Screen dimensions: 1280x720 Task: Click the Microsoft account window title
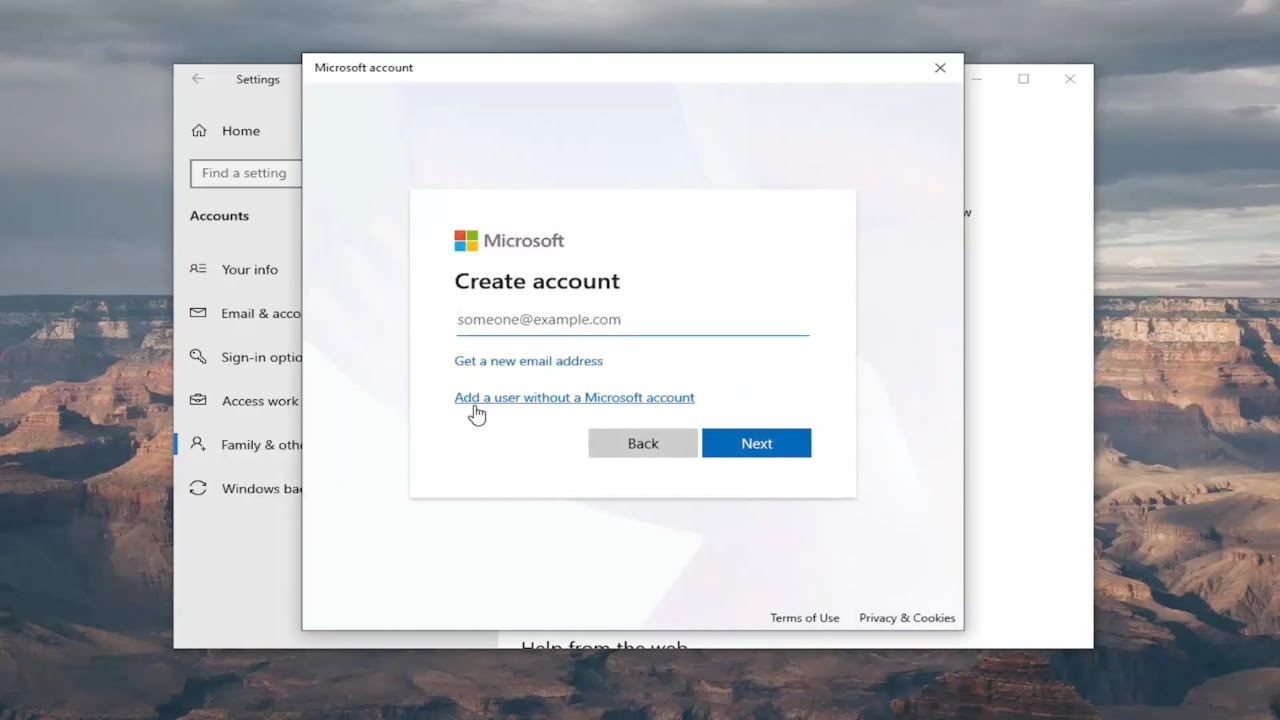(364, 68)
